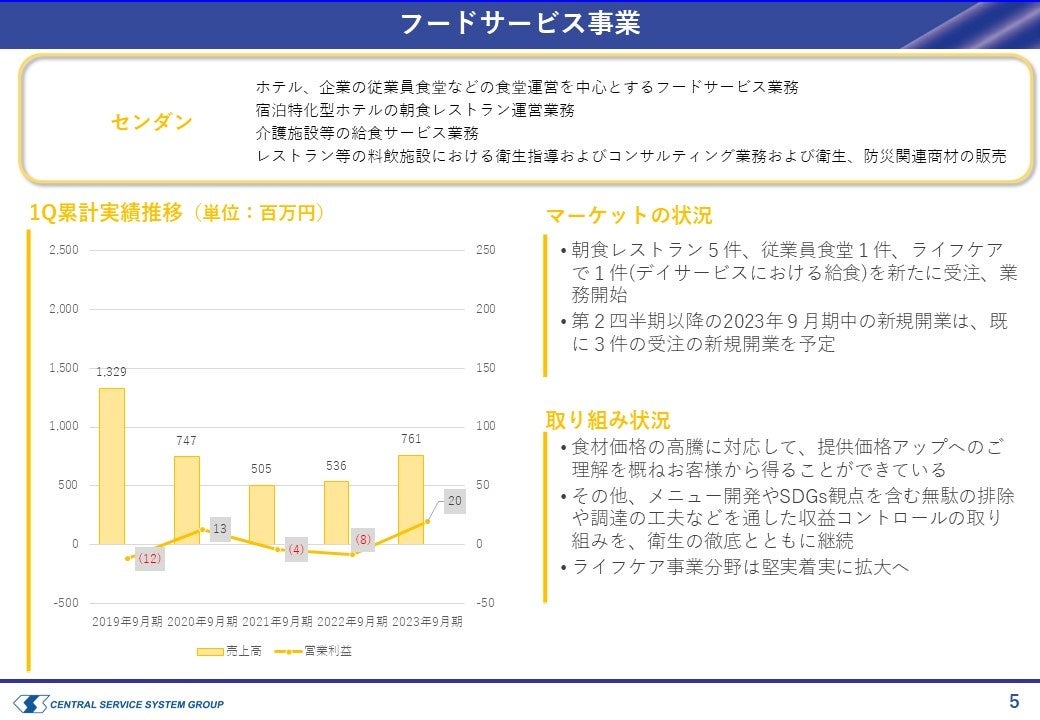
Task: Click the 売上高 legend swatch
Action: [x=210, y=652]
